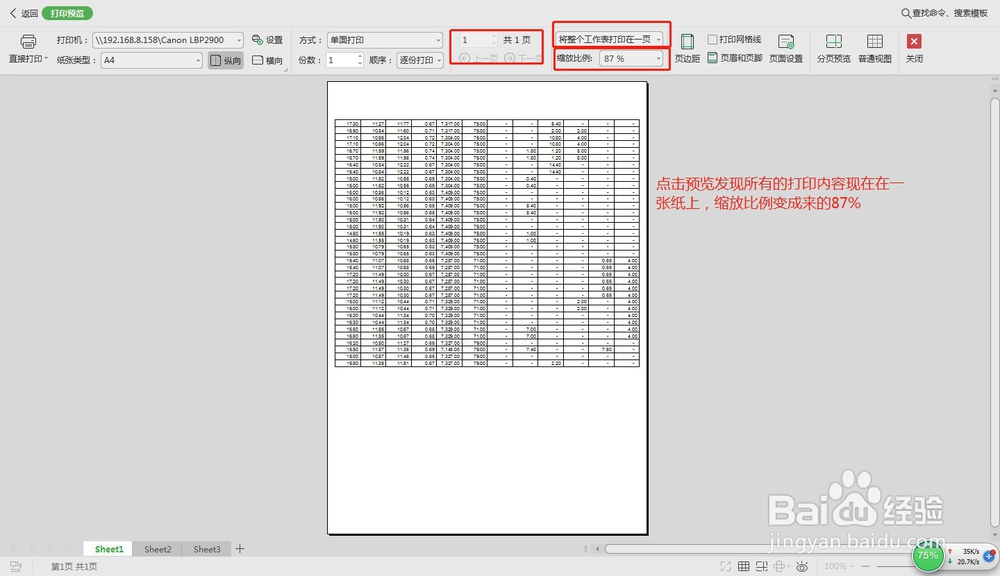Open 页眉和页脚 header and footer settings
Image resolution: width=1000 pixels, height=576 pixels.
(x=739, y=55)
